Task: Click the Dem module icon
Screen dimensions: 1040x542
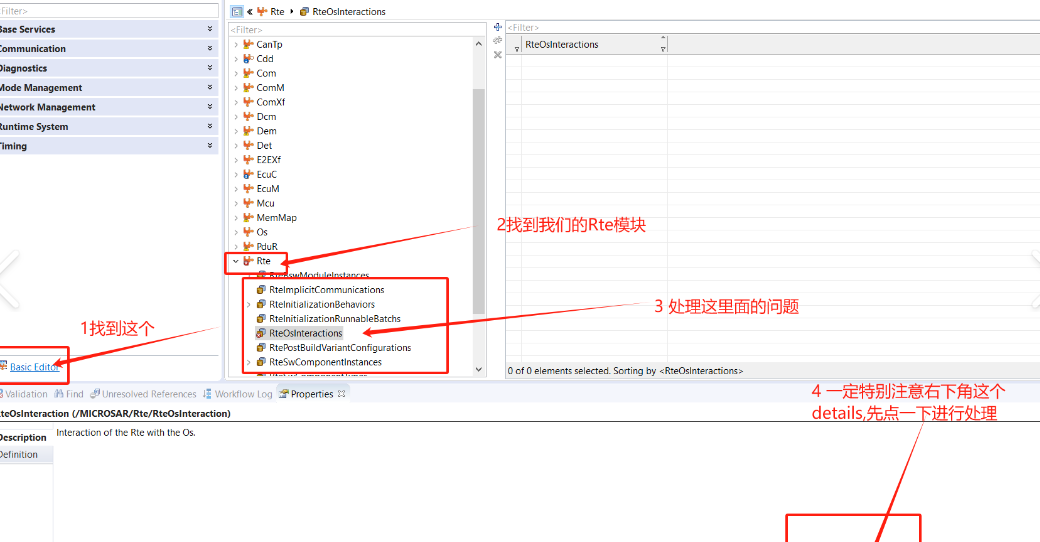Action: [248, 131]
